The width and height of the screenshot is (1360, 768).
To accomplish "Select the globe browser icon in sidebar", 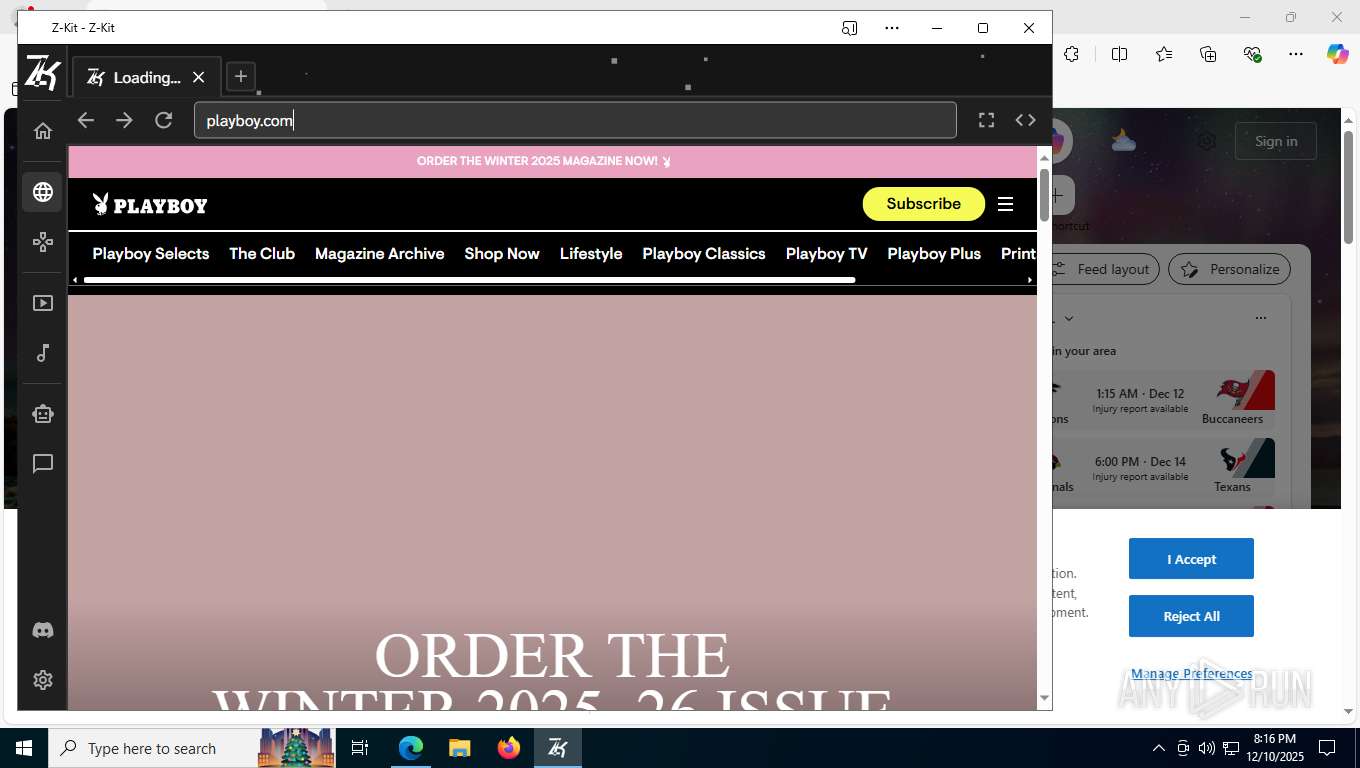I will click(43, 192).
